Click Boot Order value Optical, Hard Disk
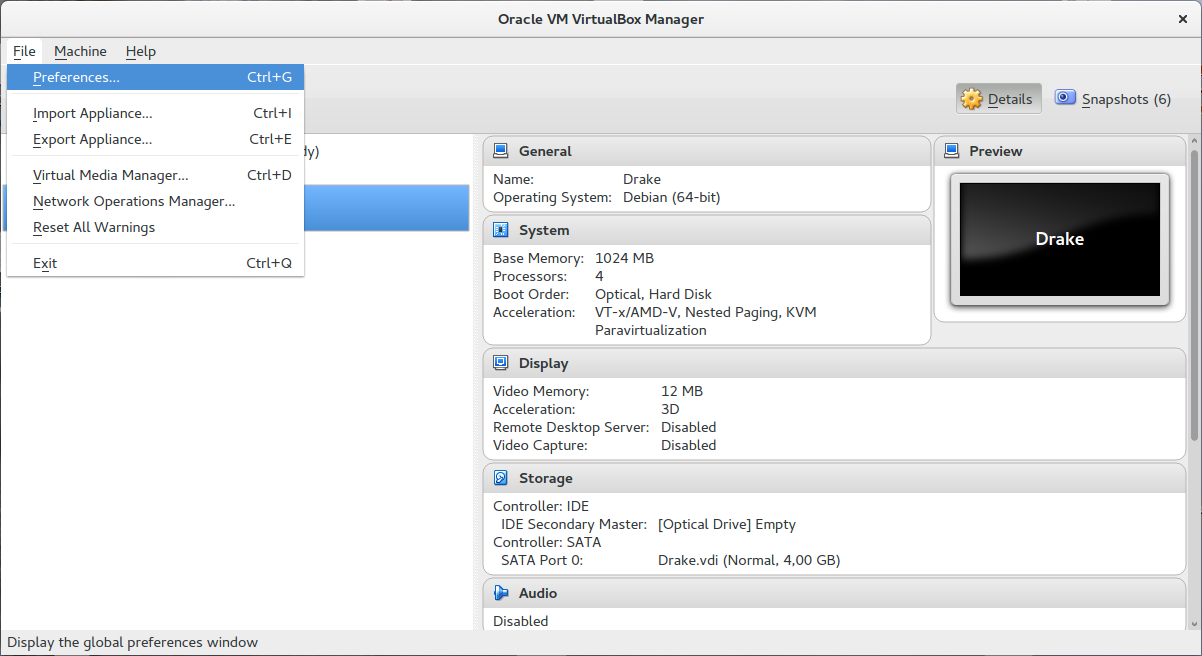 pos(653,294)
